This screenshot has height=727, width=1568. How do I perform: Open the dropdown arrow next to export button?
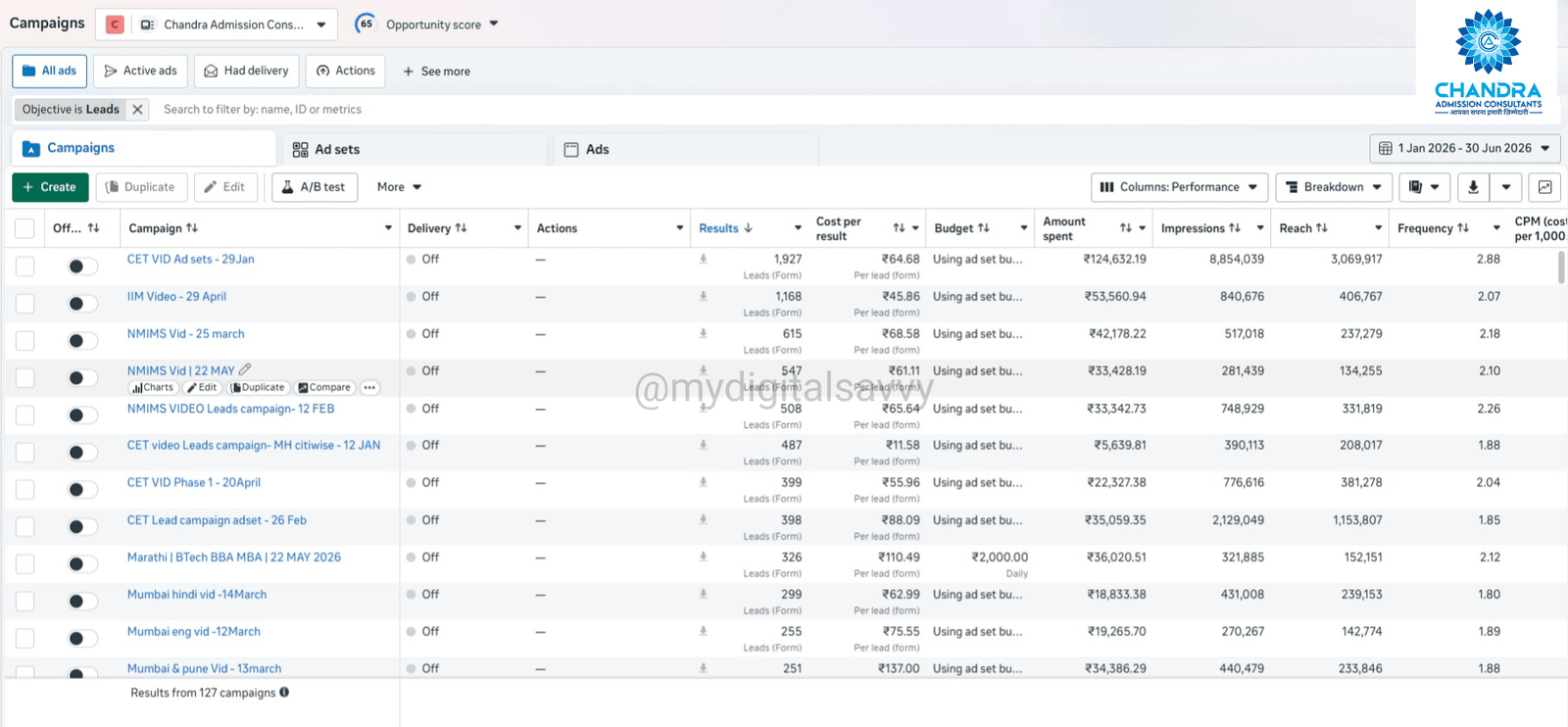(x=1506, y=187)
